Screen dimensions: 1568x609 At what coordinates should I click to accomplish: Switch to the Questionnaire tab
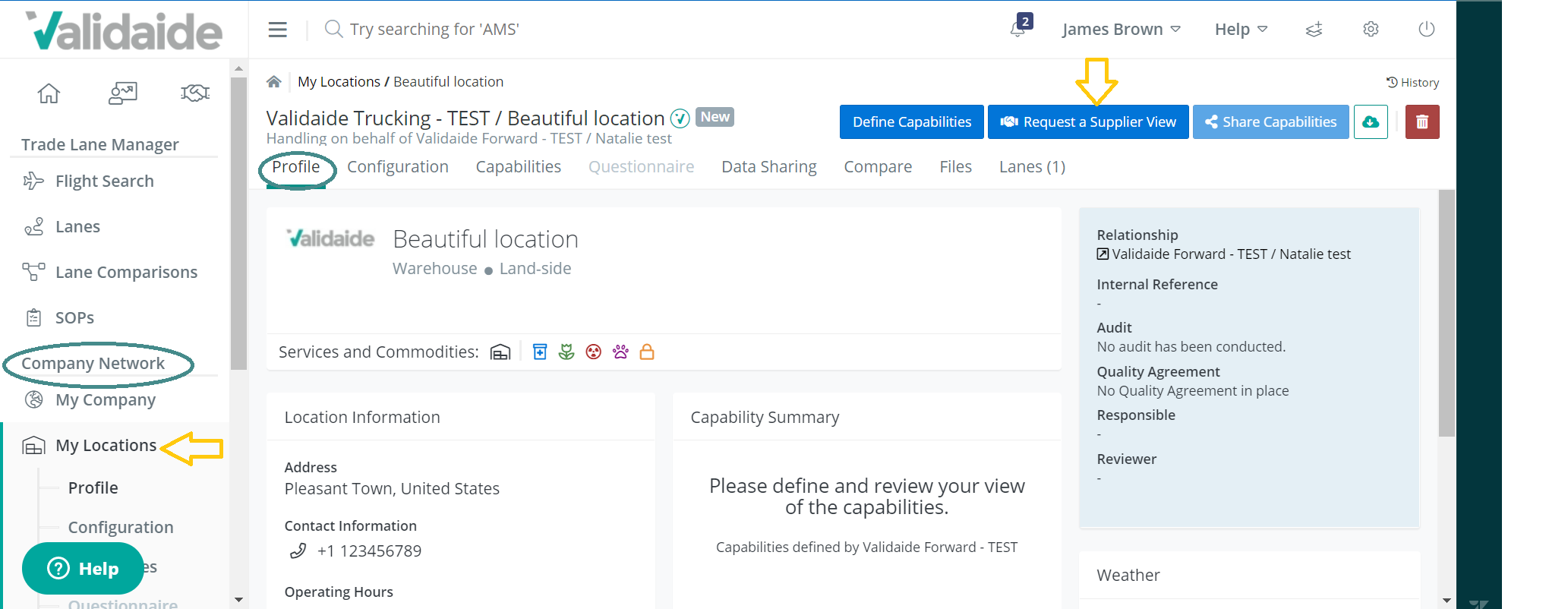point(642,167)
